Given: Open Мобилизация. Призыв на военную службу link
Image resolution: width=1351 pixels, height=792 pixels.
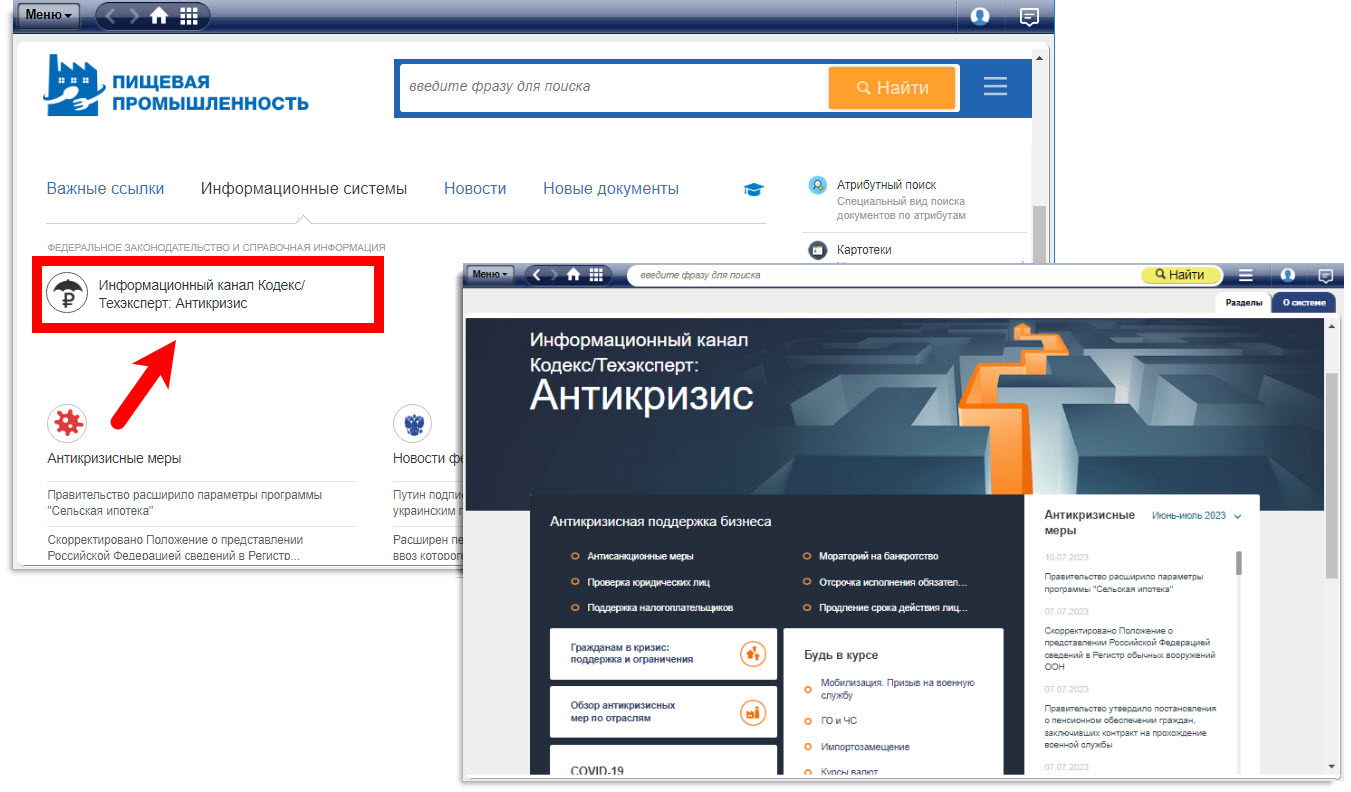Looking at the screenshot, I should (x=897, y=689).
